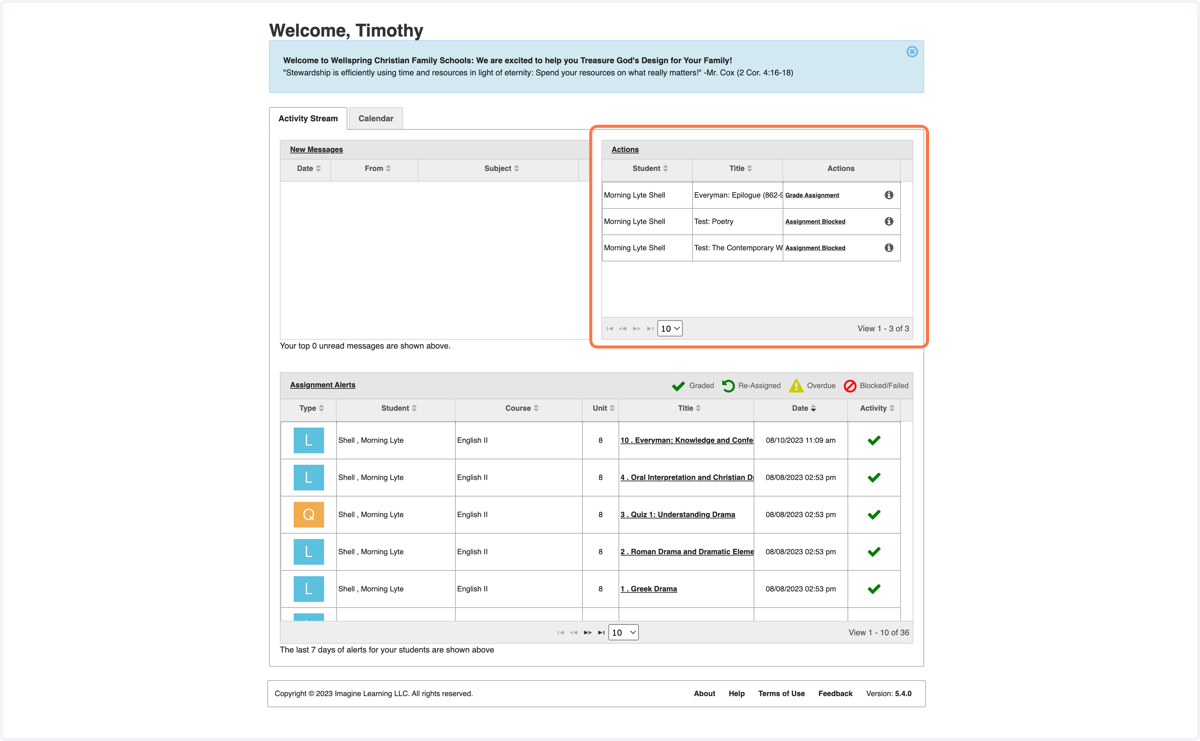Open the New Messages heading link
This screenshot has height=741, width=1200.
[316, 150]
